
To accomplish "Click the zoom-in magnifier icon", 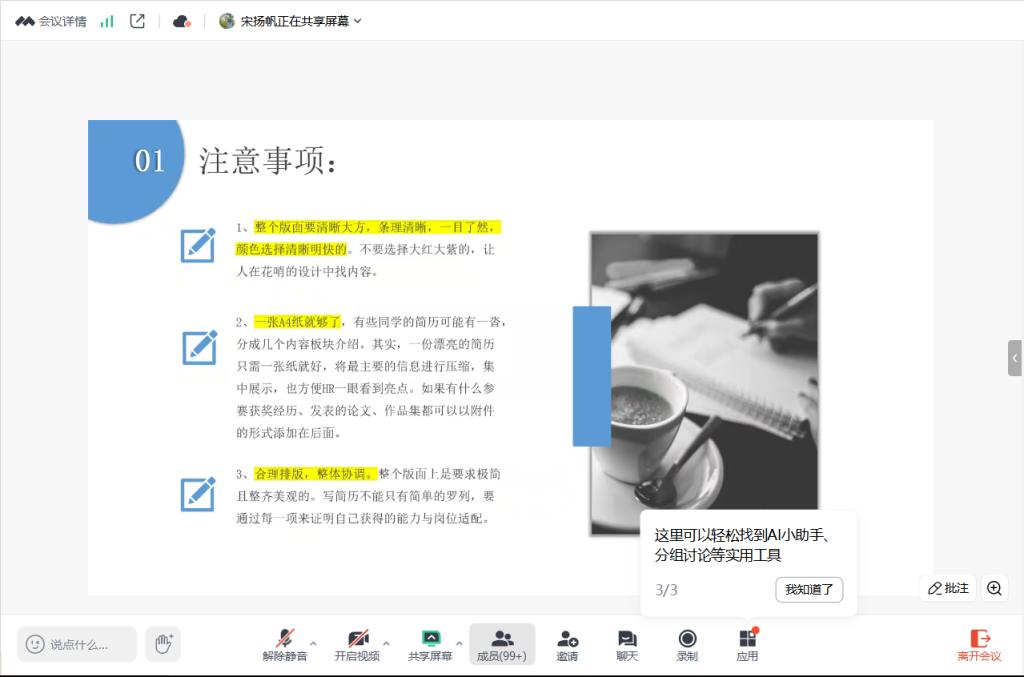I will point(994,588).
